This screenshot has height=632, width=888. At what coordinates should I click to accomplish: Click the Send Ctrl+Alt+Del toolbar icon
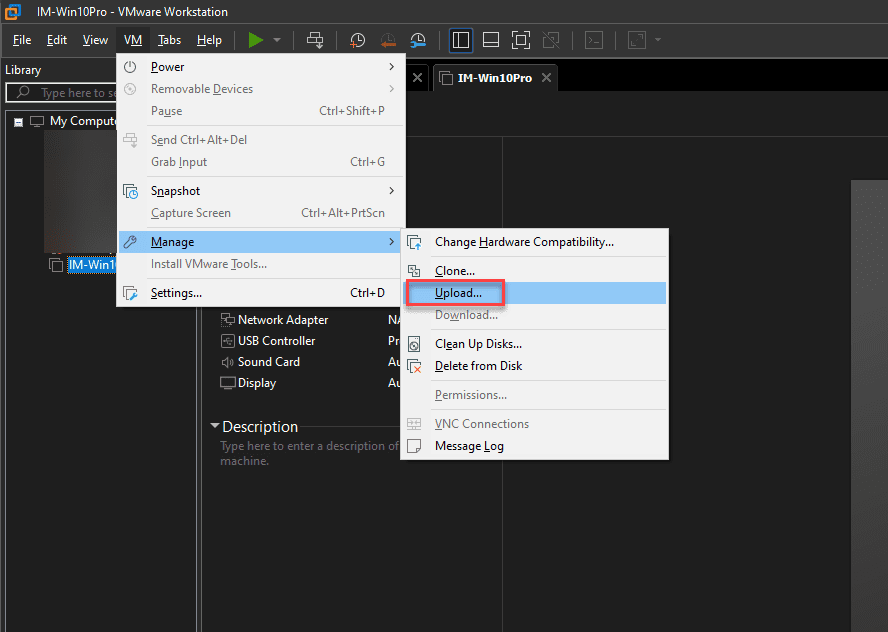click(315, 40)
